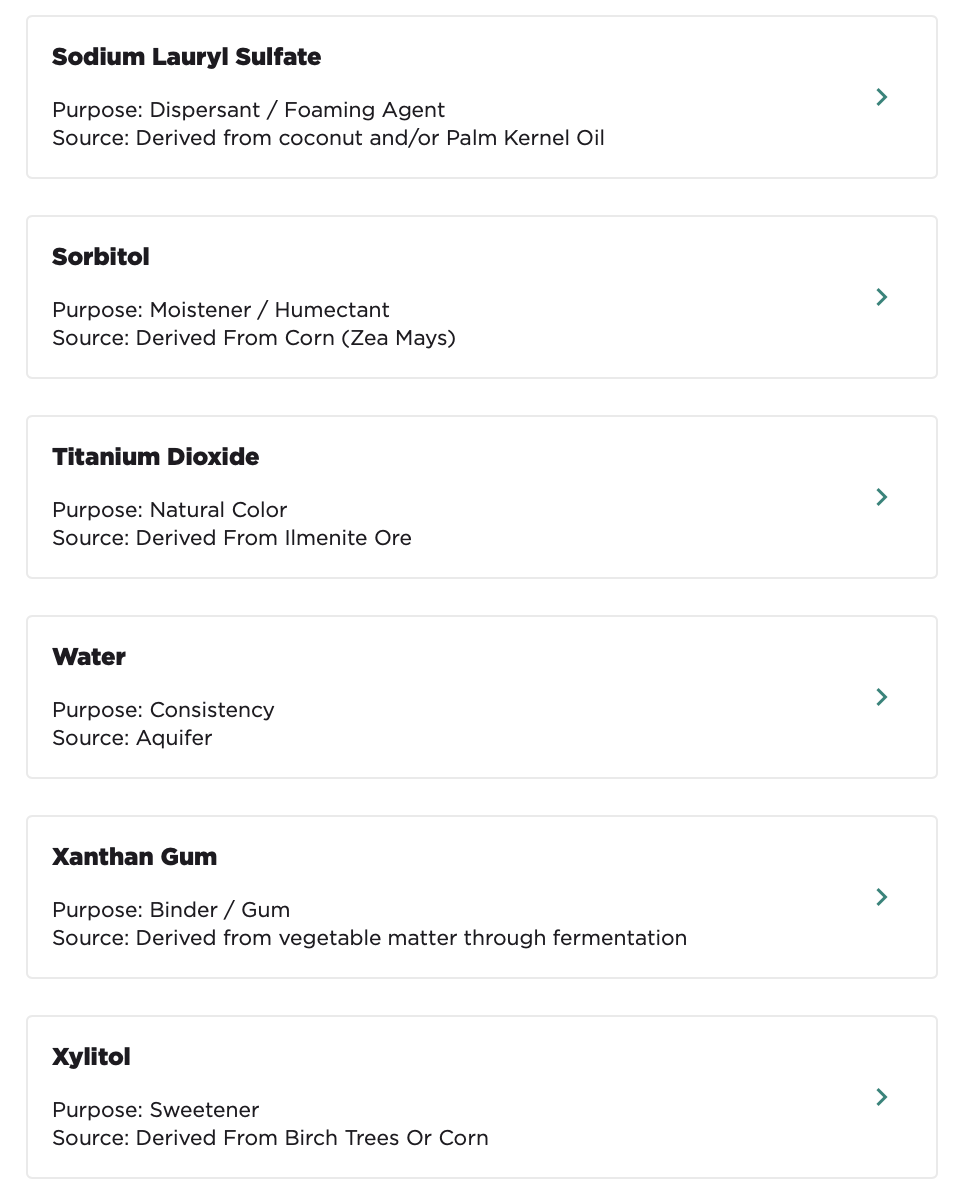
Task: Click the Sorbitol card's chevron arrow
Action: click(881, 297)
